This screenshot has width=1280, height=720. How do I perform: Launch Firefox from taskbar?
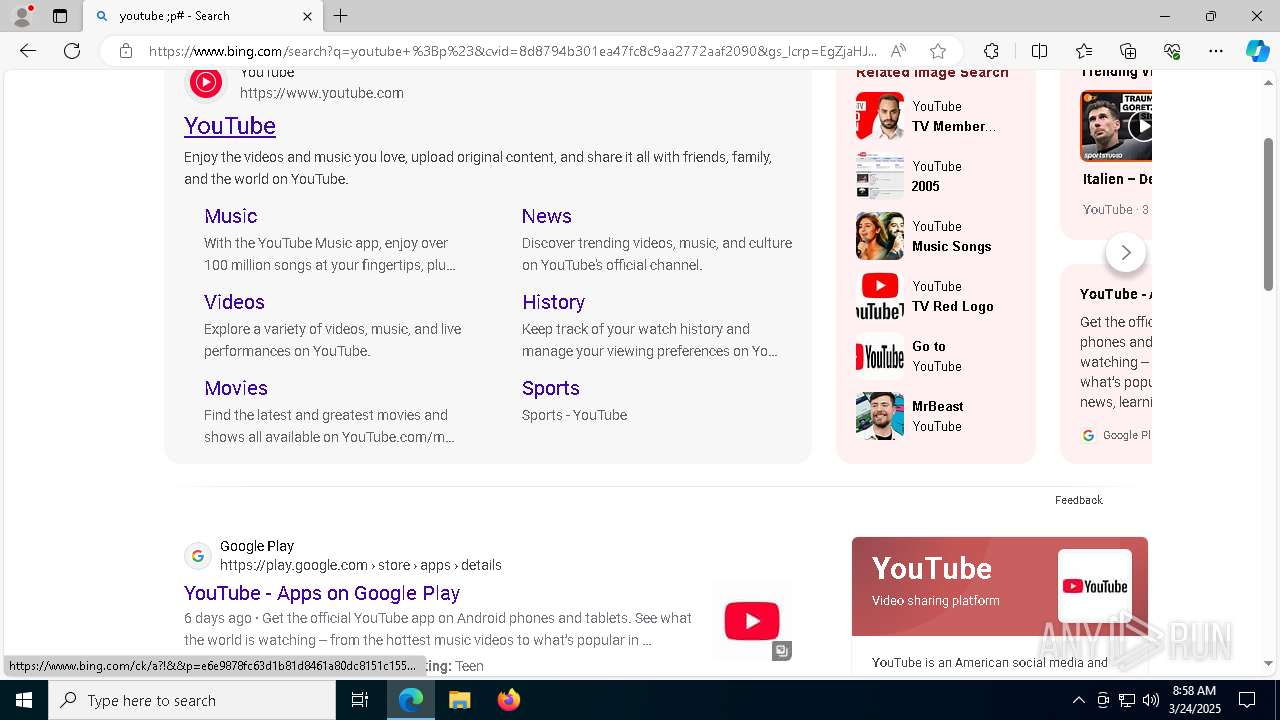coord(509,700)
